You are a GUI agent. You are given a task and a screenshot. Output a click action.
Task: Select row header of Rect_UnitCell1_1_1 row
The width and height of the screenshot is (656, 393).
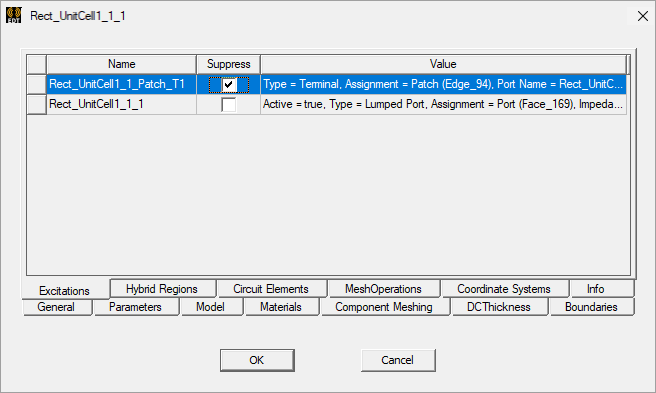click(x=36, y=104)
